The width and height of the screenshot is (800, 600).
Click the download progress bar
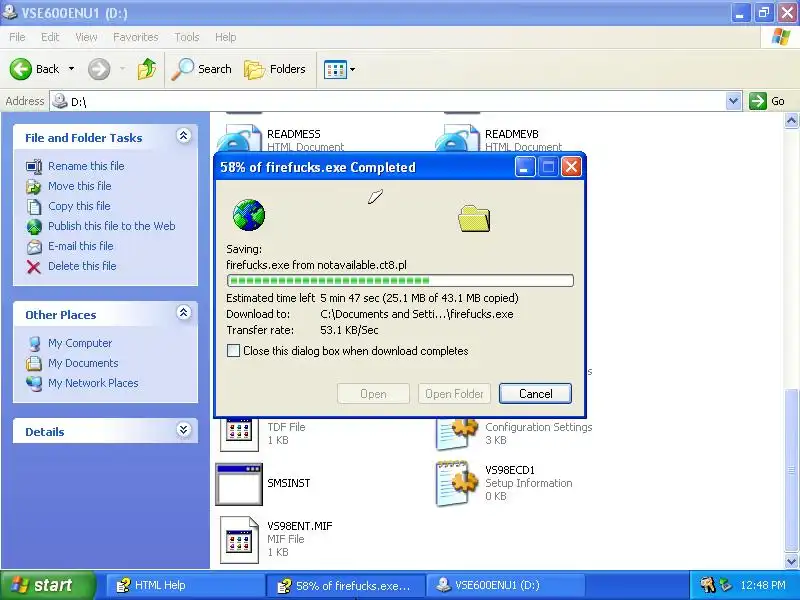coord(400,280)
